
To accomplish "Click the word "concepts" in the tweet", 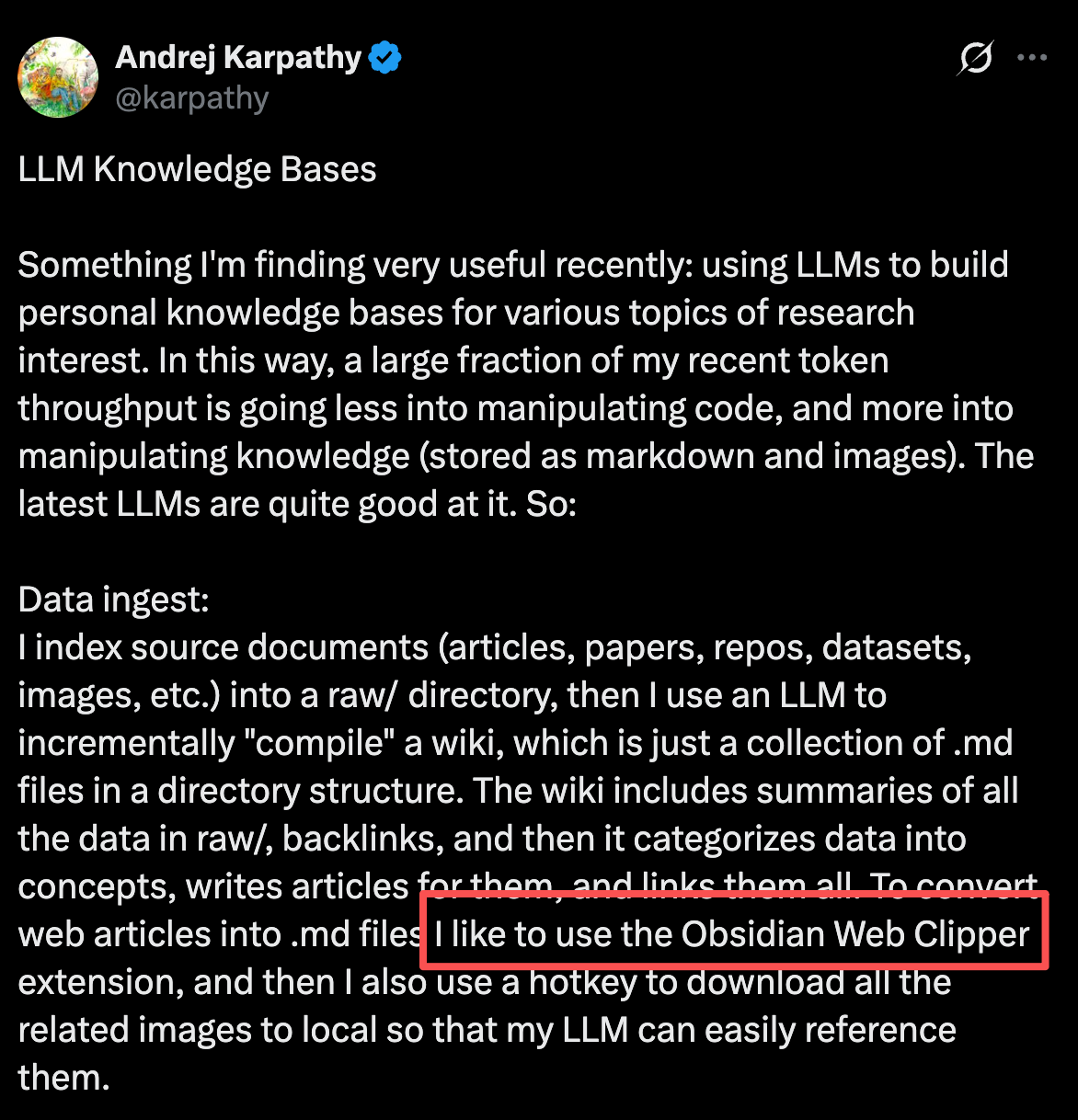I will click(x=96, y=886).
